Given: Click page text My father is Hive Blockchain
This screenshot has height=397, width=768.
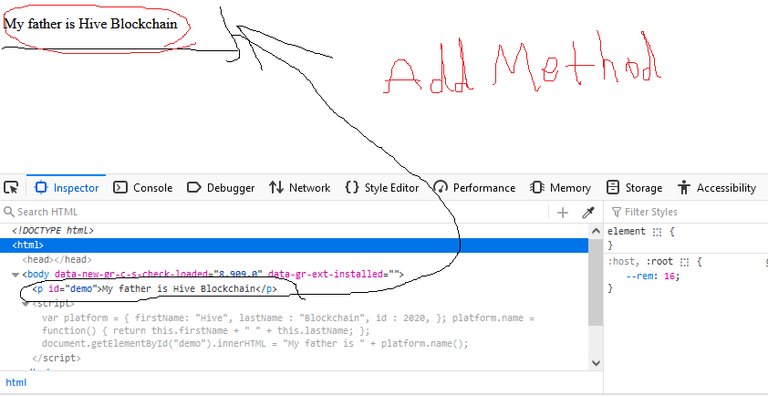Looking at the screenshot, I should [91, 24].
